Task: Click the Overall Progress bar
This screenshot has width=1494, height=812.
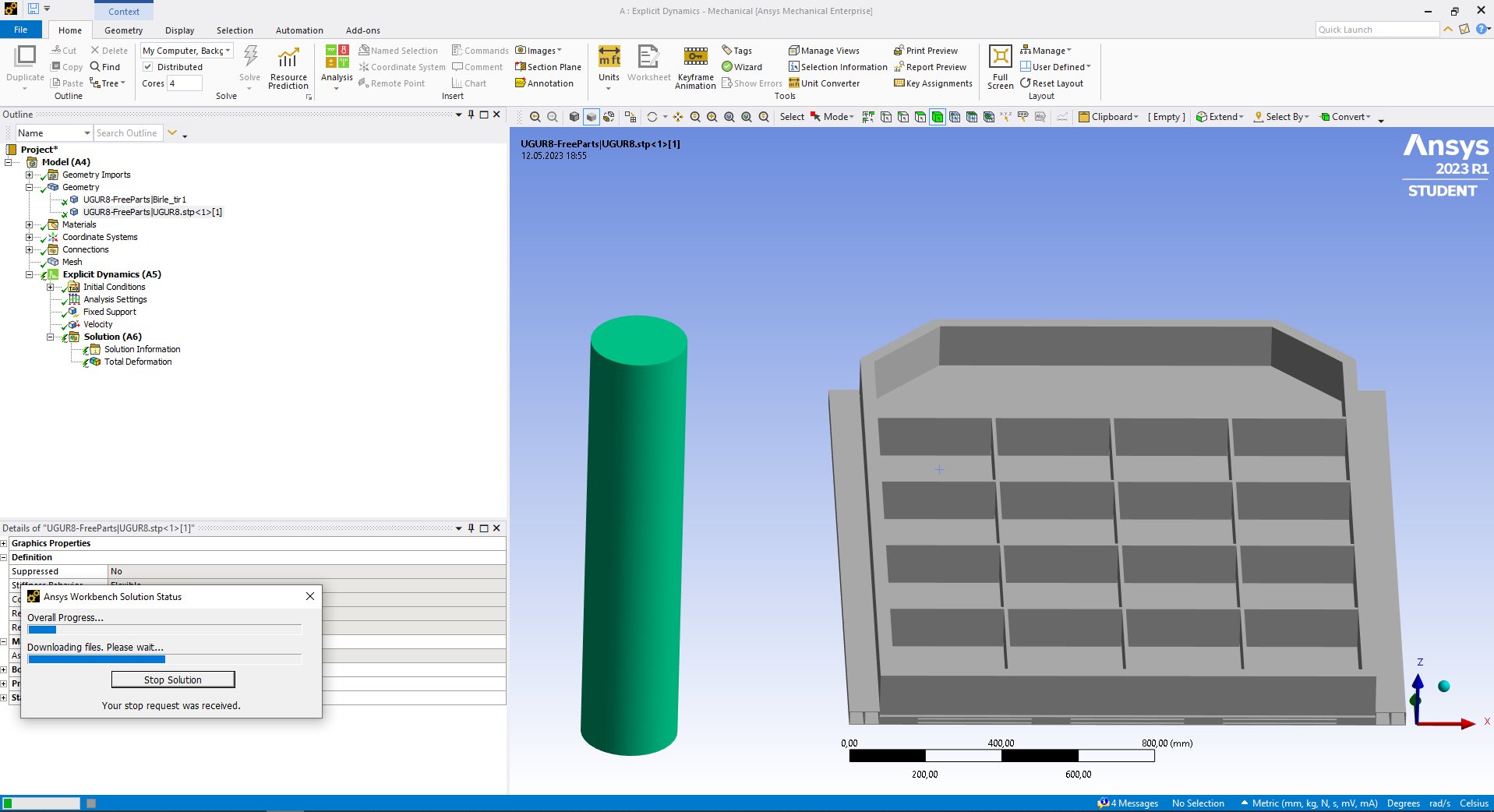Action: point(164,630)
